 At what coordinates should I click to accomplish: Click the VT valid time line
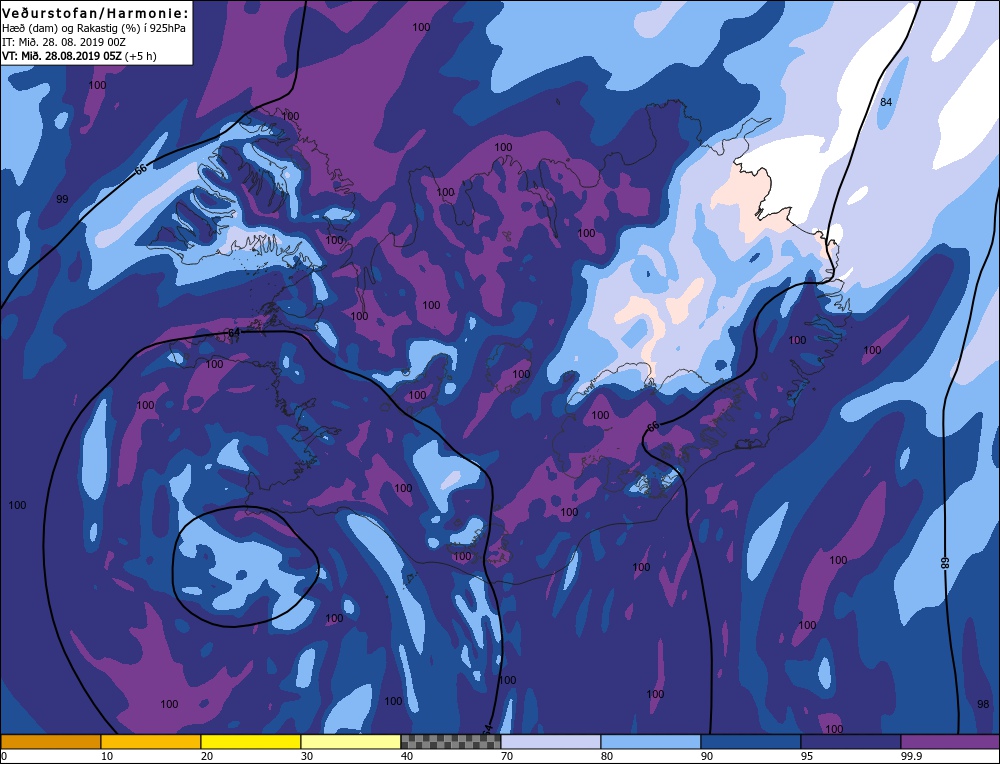click(x=80, y=56)
